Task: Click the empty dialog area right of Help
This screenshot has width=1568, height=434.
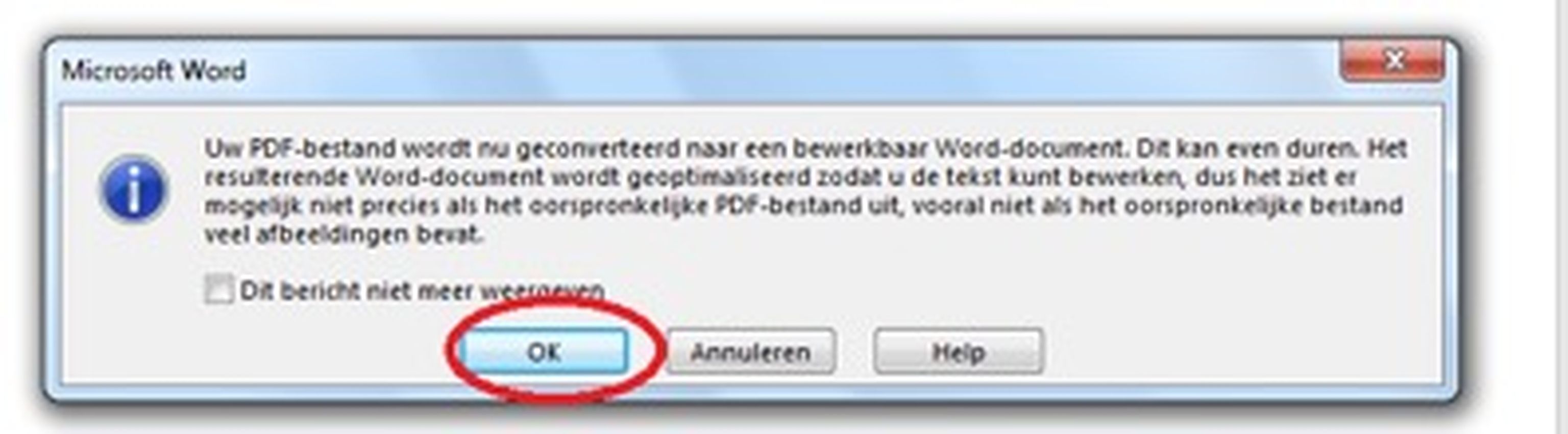Action: 1242,351
